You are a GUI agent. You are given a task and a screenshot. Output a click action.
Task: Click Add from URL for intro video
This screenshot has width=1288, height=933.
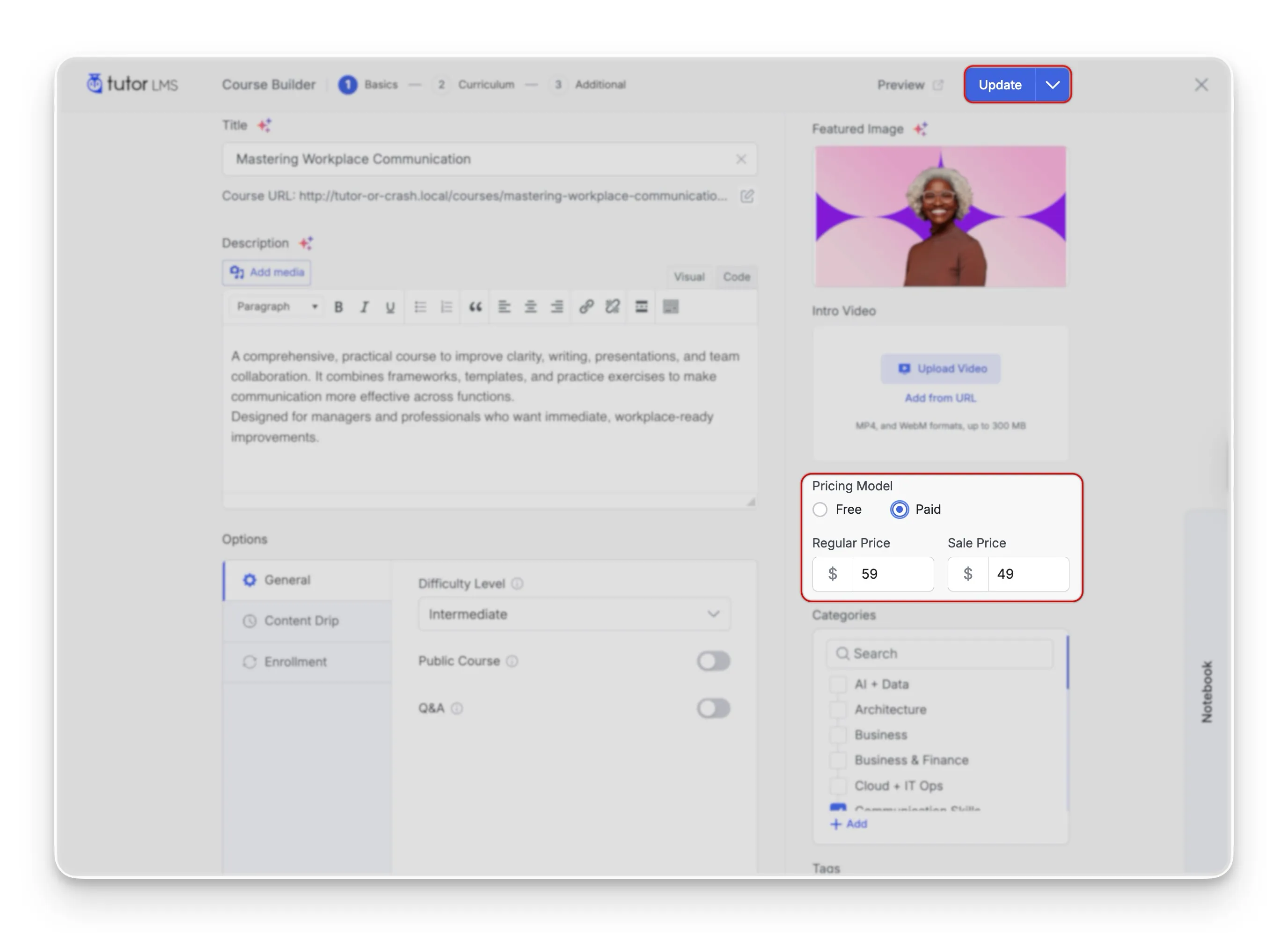pos(940,398)
